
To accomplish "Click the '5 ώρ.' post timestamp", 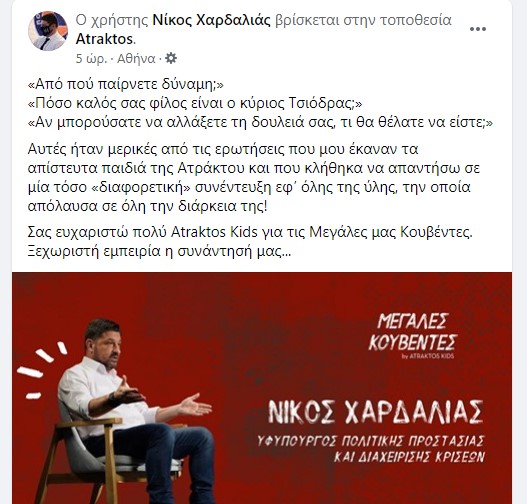I will coord(91,59).
